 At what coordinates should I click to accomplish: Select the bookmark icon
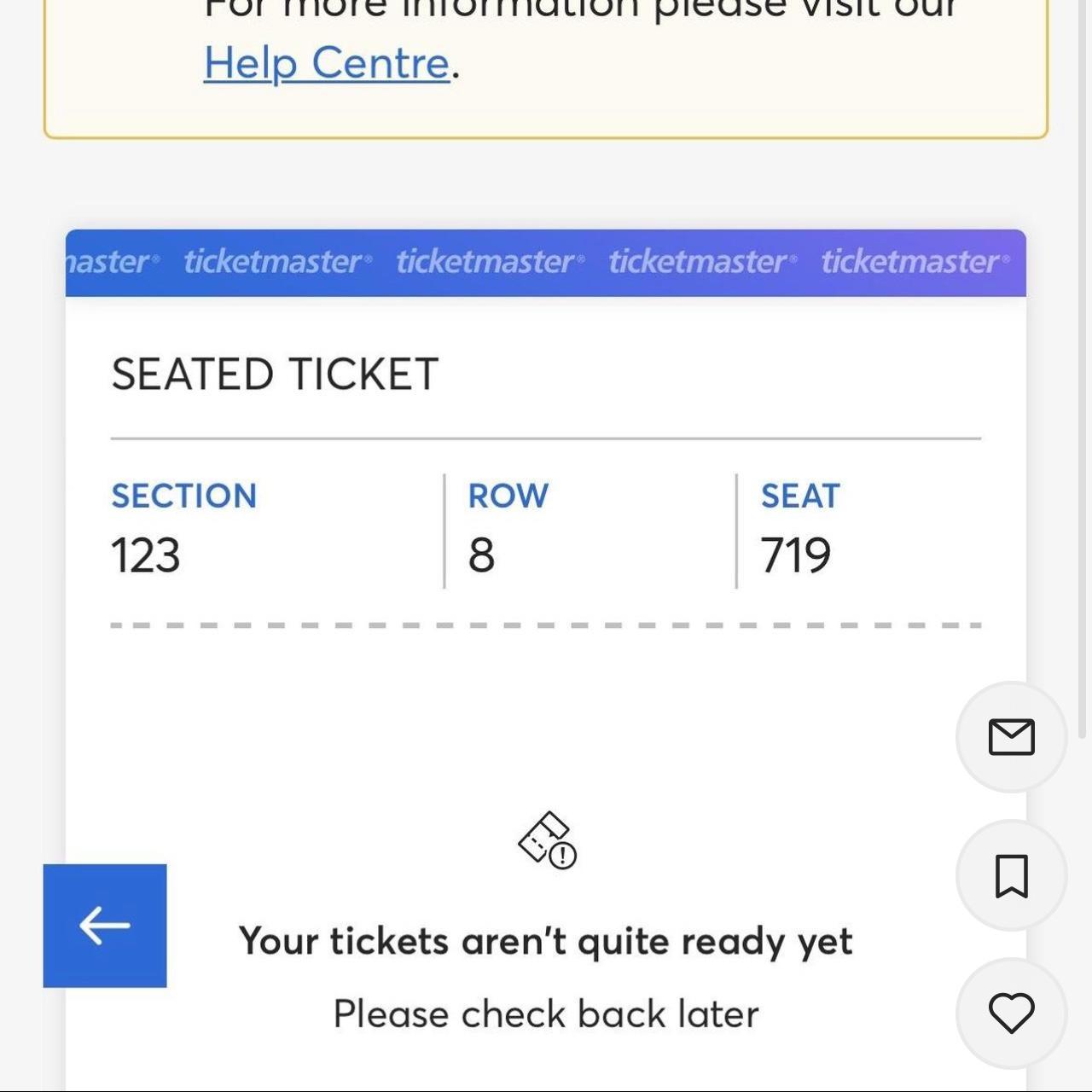[x=1010, y=877]
